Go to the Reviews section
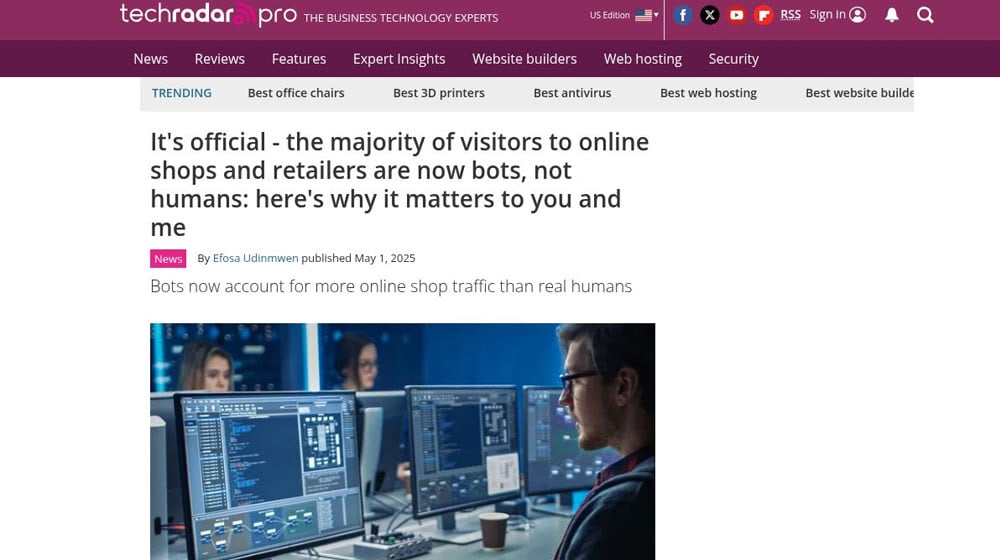 (x=219, y=59)
